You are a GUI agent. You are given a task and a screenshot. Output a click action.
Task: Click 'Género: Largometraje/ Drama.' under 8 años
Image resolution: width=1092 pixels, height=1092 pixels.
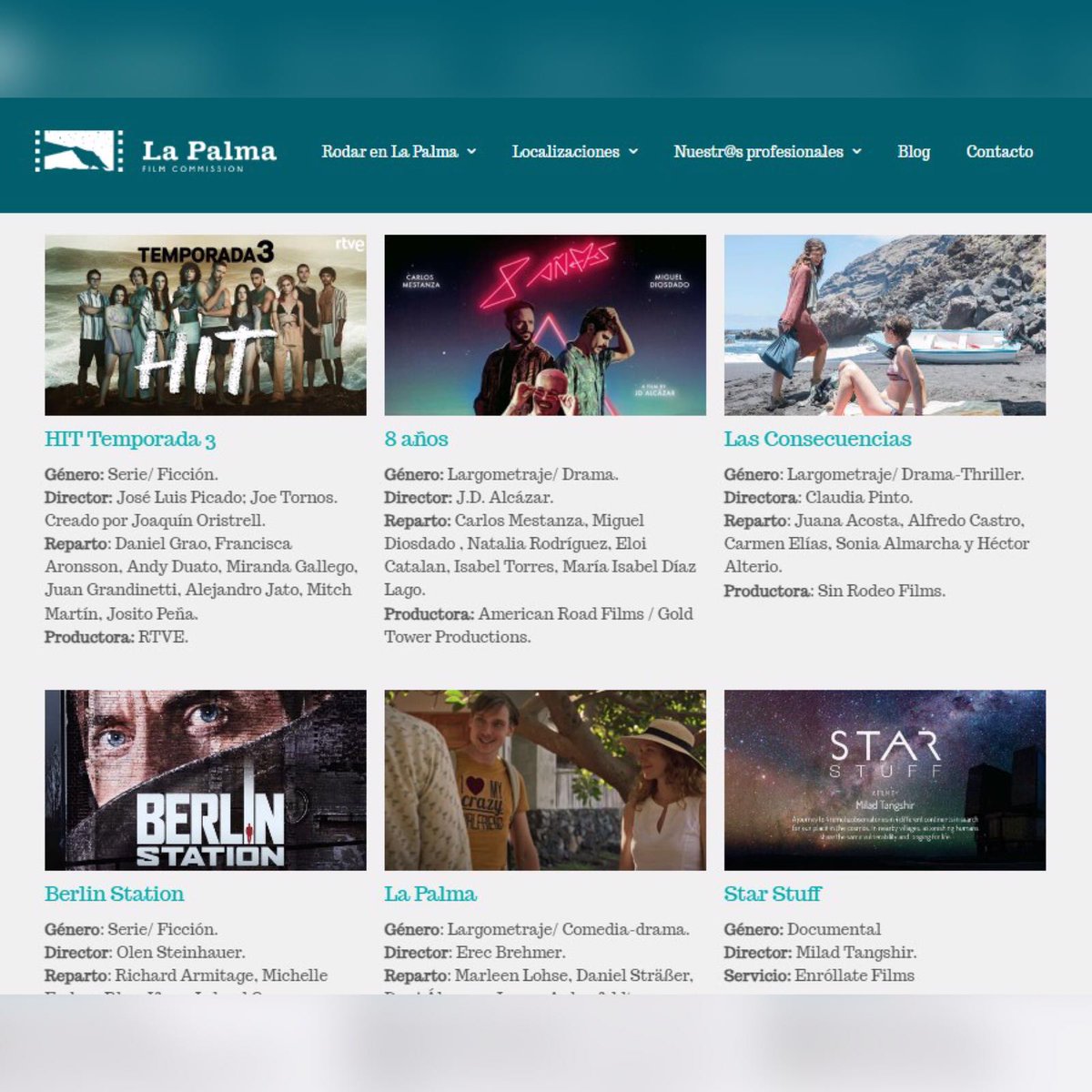(501, 474)
